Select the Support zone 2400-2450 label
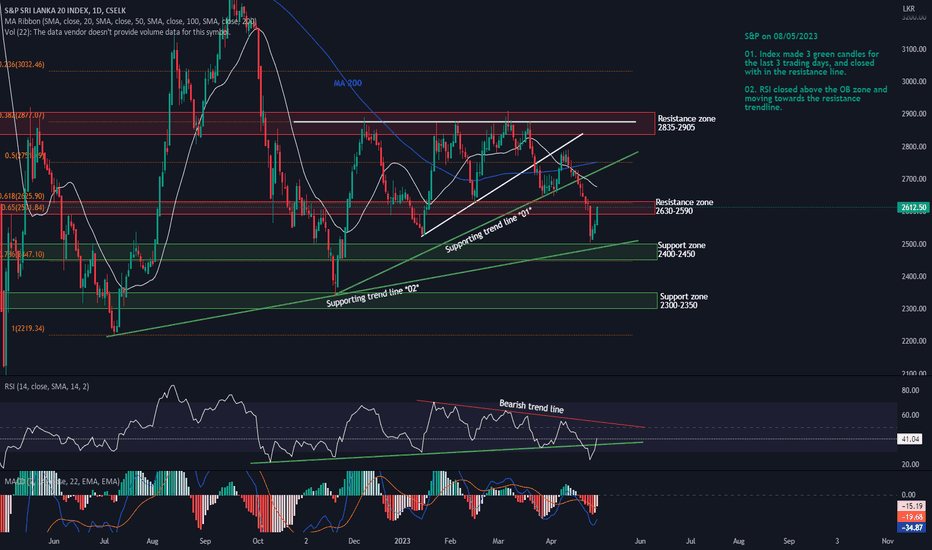The image size is (932, 550). (681, 250)
